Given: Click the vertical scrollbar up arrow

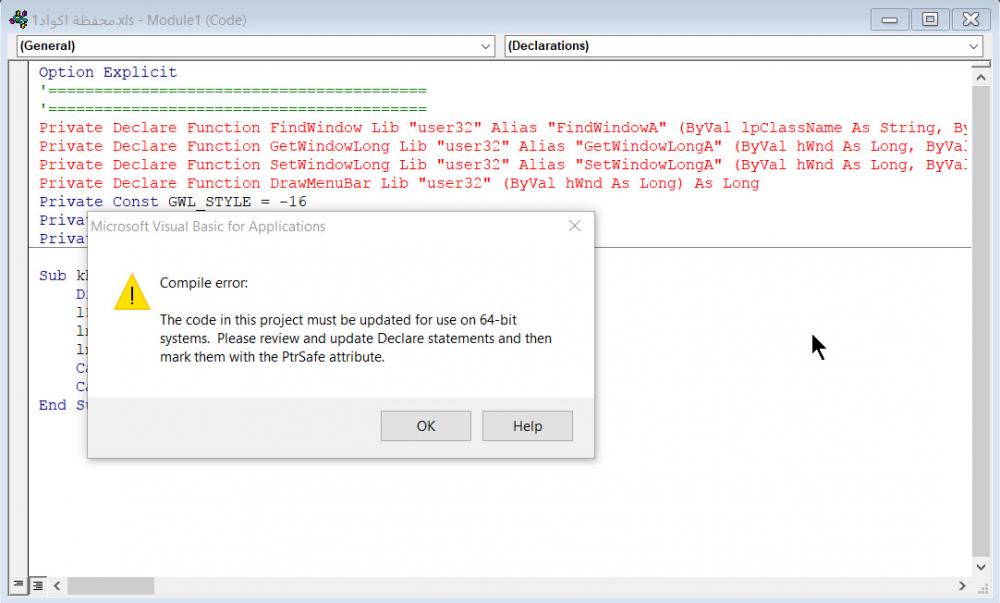Looking at the screenshot, I should (x=980, y=80).
